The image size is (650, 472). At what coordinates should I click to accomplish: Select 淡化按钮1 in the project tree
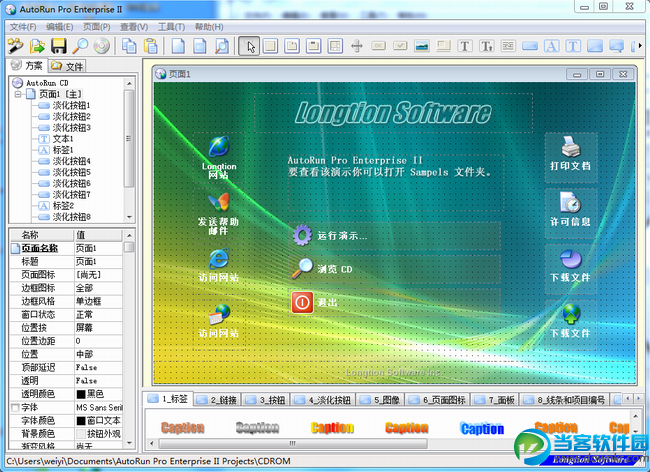point(71,105)
